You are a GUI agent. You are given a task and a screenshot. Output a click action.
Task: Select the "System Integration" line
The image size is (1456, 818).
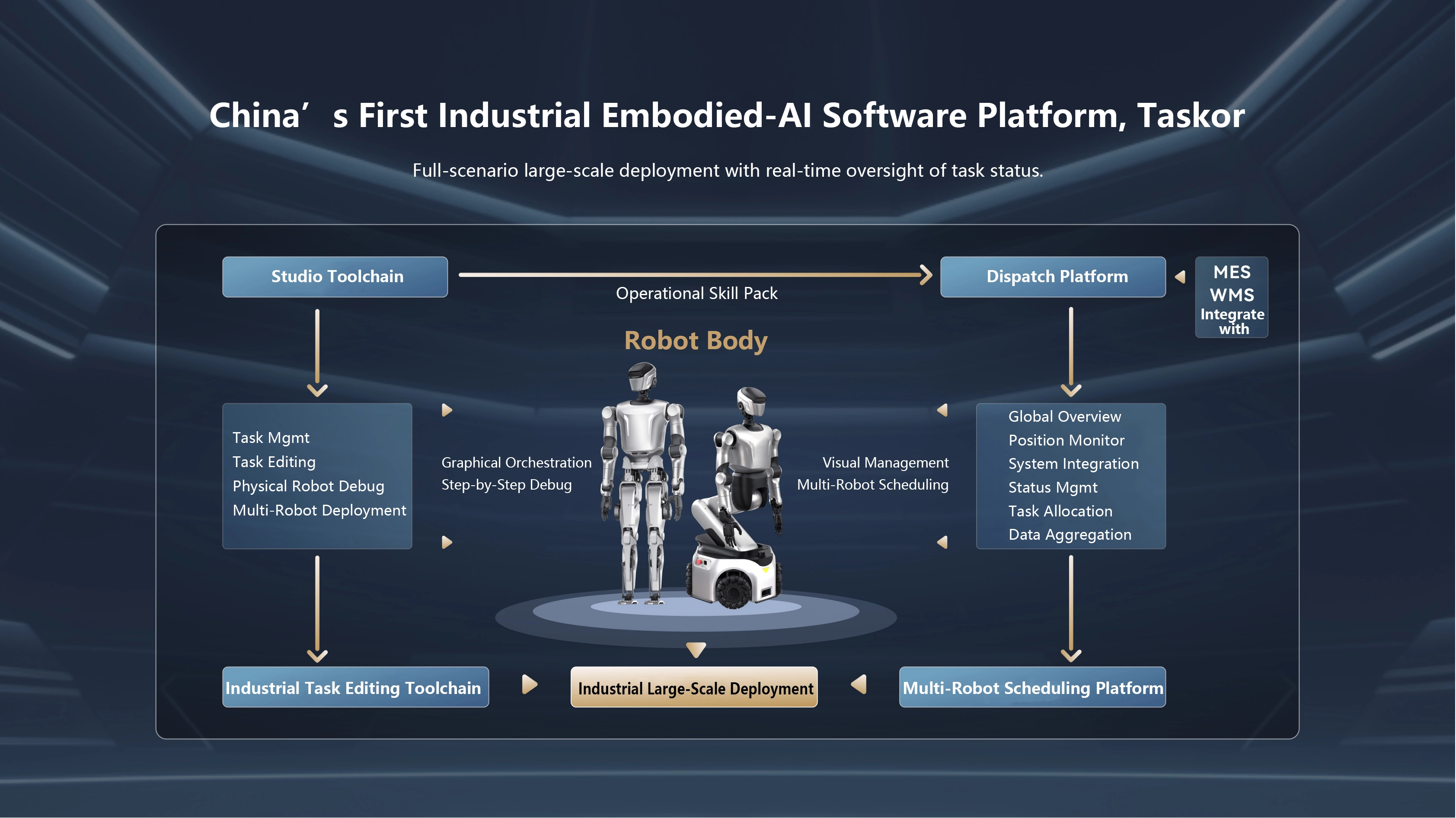coord(1074,464)
